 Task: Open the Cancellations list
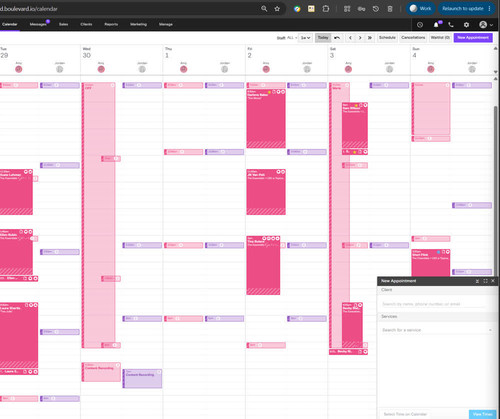point(413,38)
